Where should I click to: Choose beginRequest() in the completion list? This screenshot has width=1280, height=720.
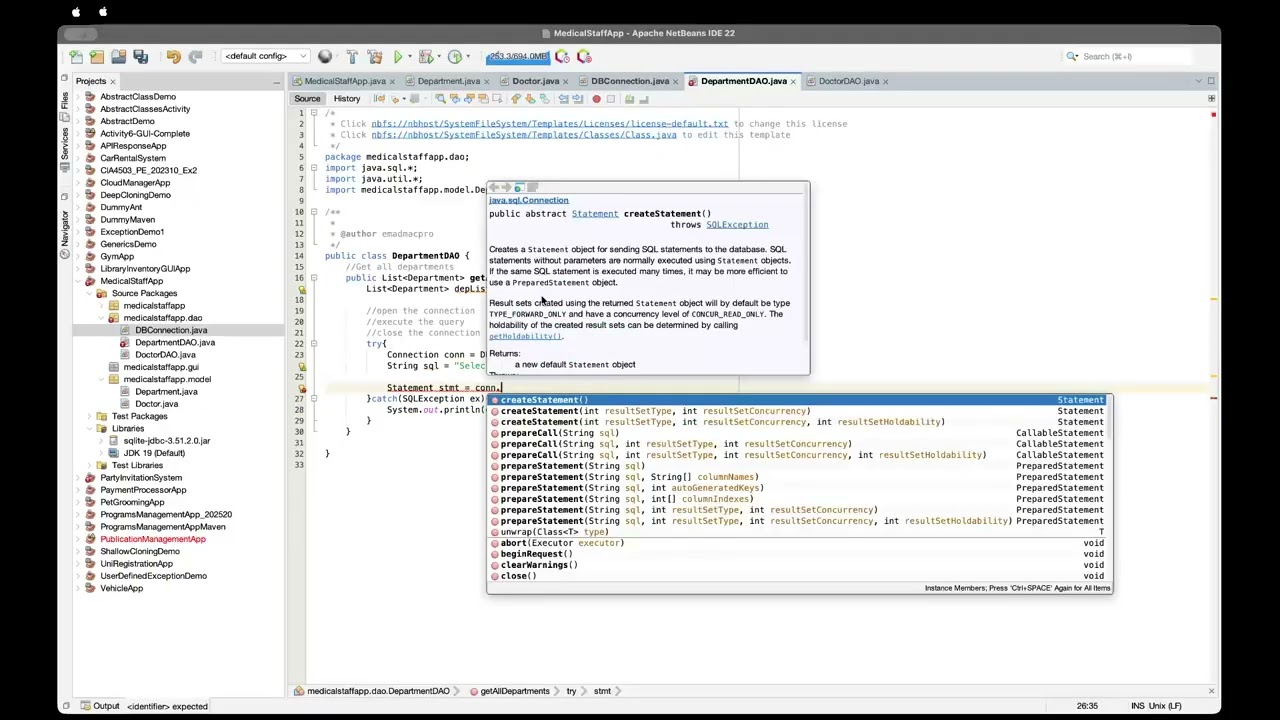pos(798,554)
